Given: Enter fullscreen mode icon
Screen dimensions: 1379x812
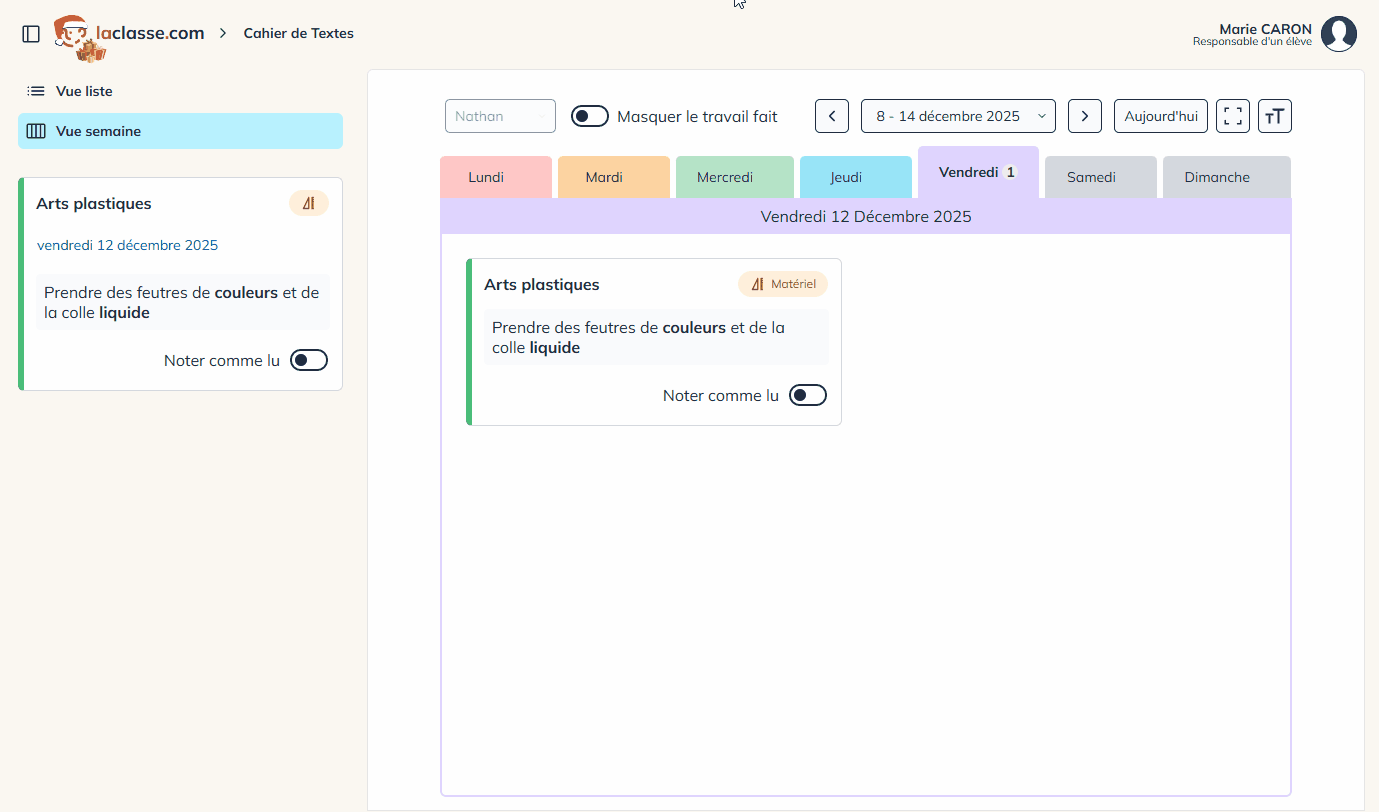Looking at the screenshot, I should (1233, 116).
